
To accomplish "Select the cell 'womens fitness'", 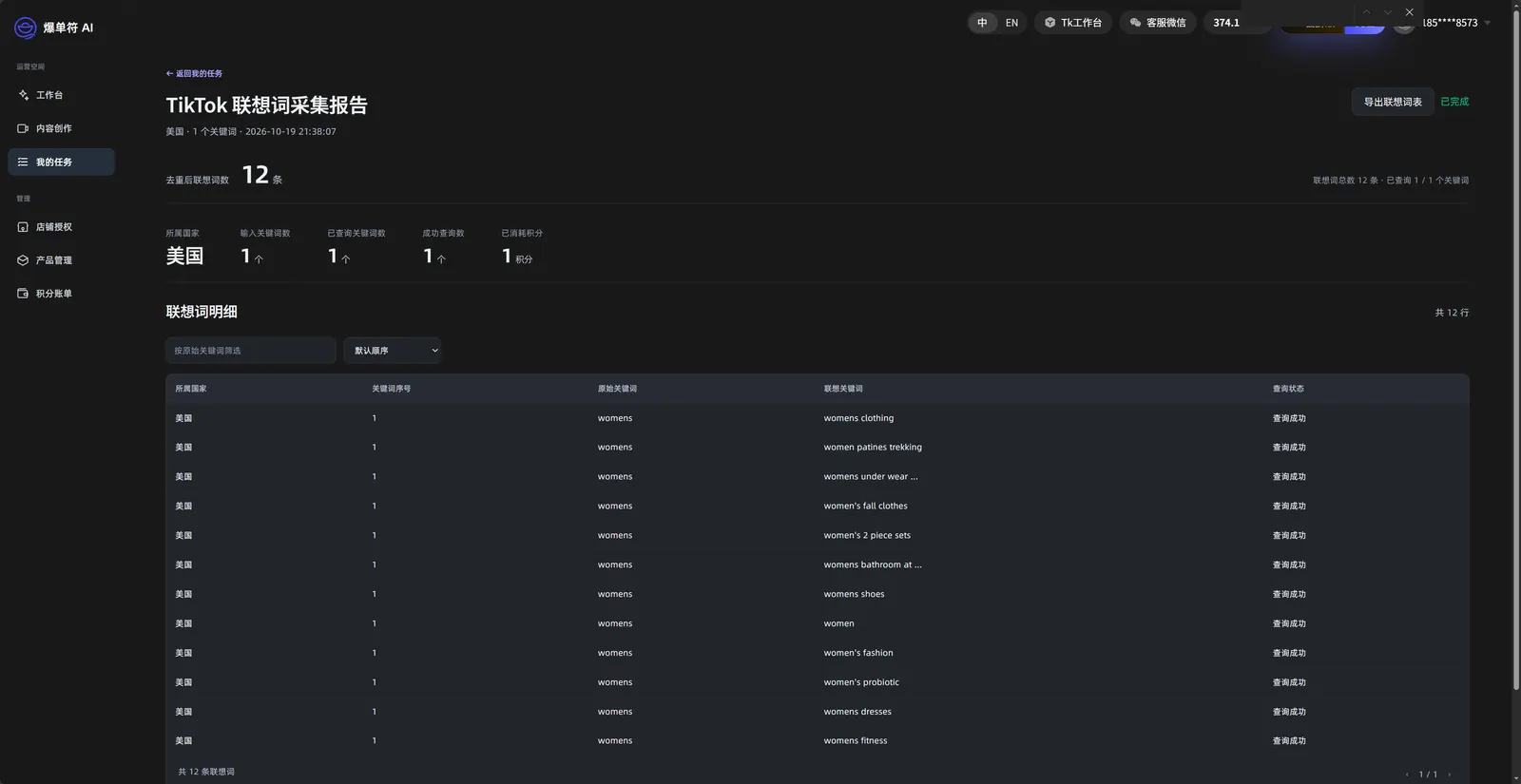I will coord(856,741).
